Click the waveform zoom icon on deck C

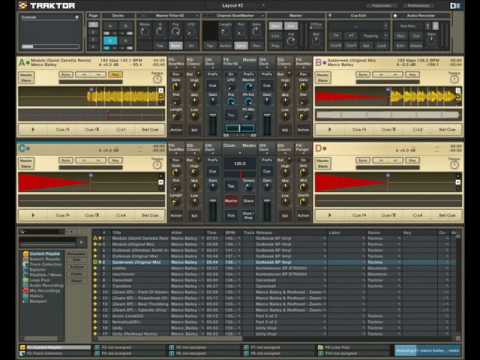pyautogui.click(x=161, y=182)
